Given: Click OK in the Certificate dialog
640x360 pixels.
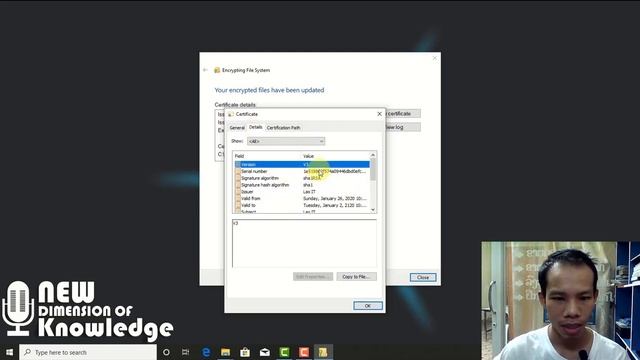Looking at the screenshot, I should [368, 306].
